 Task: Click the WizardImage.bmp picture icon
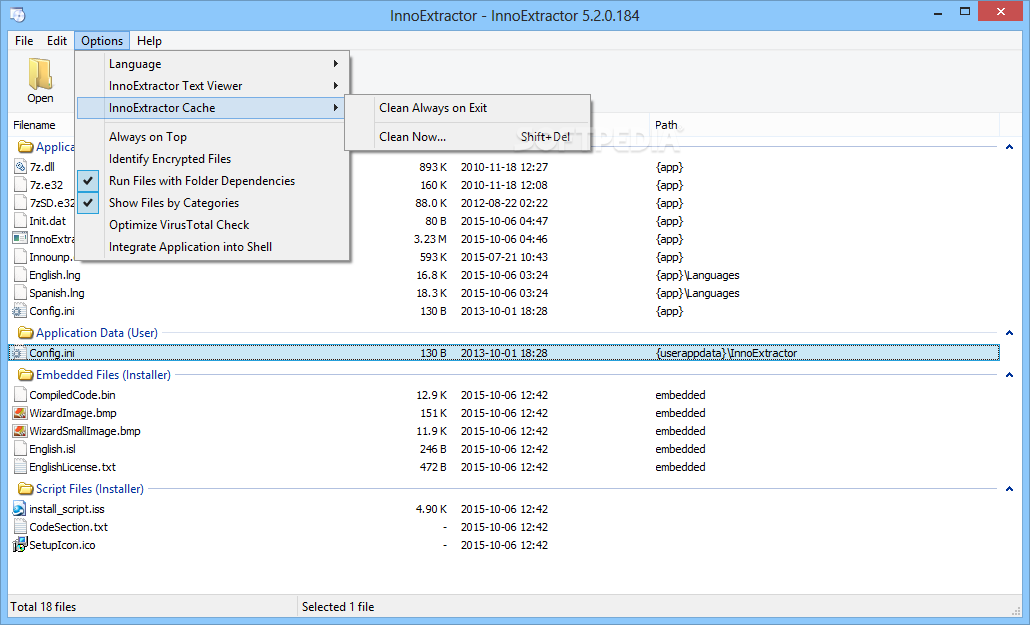(20, 413)
